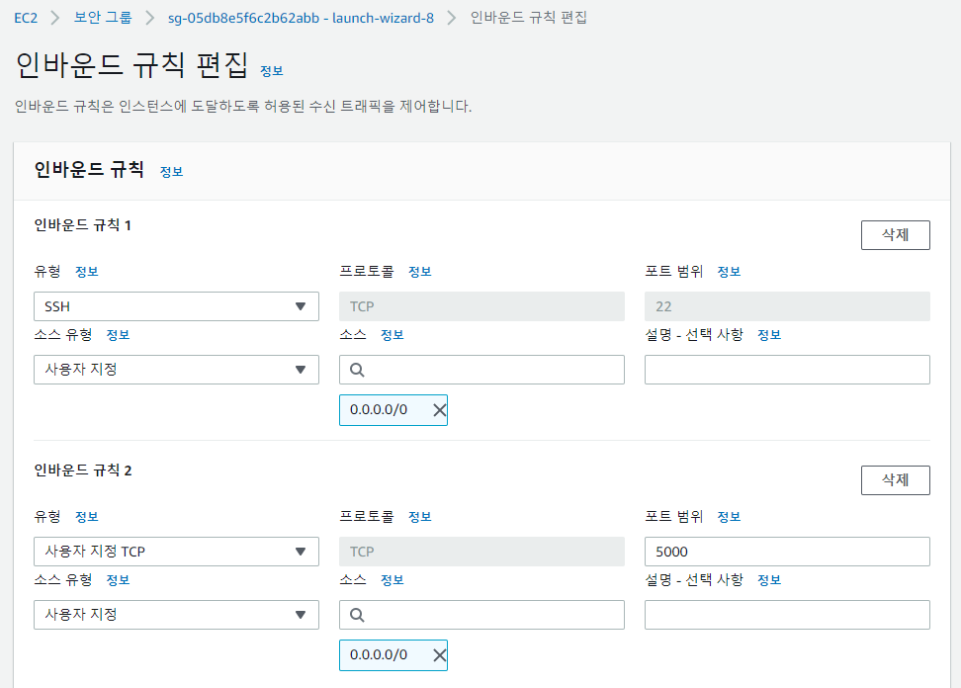Click 인바운드 규칙 편집 breadcrumb text
This screenshot has width=961, height=688.
(x=528, y=18)
